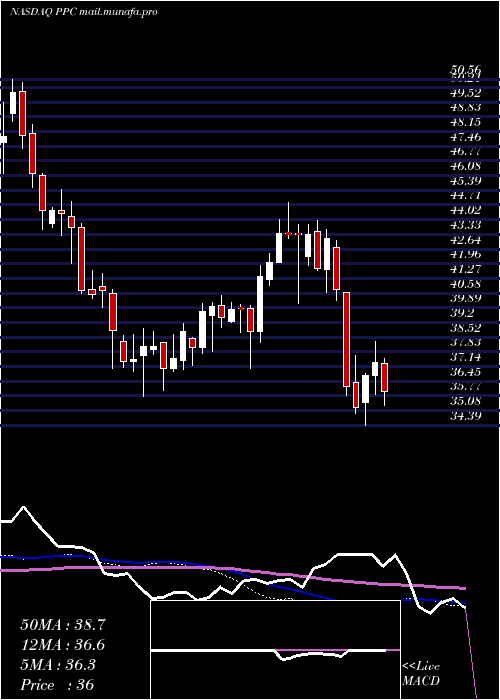The image size is (500, 700).
Task: Select the 50MA : 38.7 readout
Action: point(63,625)
